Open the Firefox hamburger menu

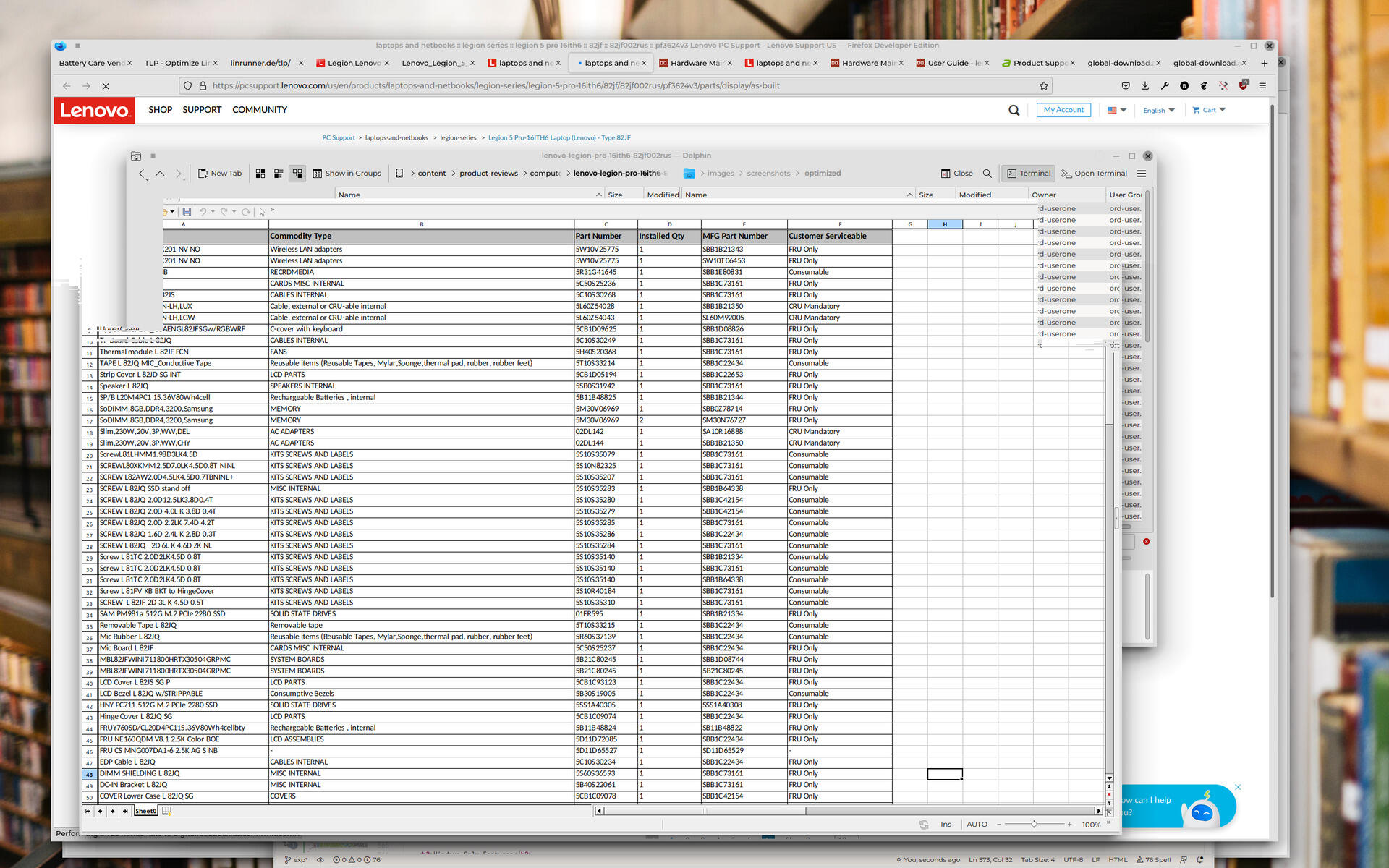click(1262, 86)
